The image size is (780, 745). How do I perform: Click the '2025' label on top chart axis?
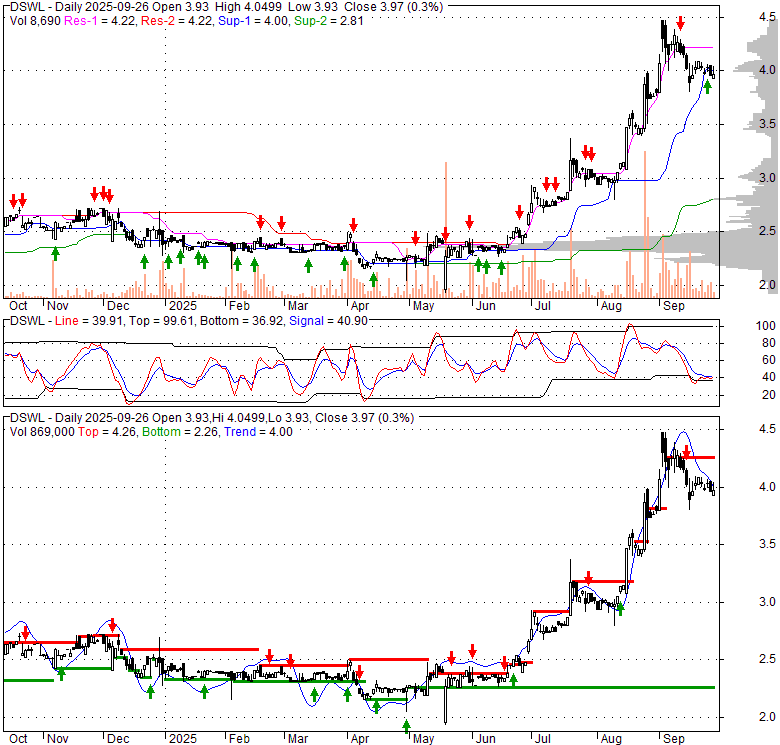click(183, 306)
